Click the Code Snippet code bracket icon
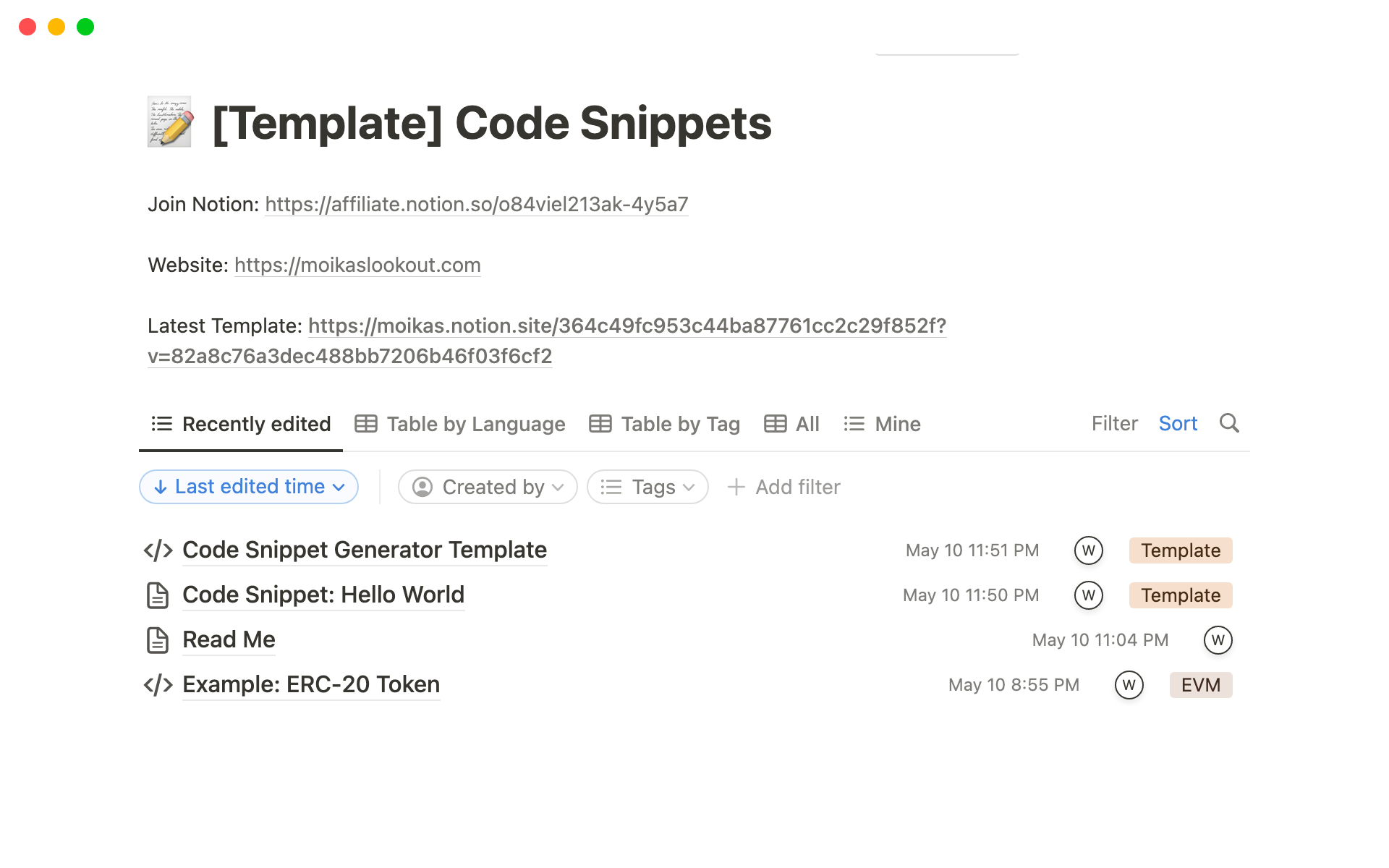 tap(159, 549)
